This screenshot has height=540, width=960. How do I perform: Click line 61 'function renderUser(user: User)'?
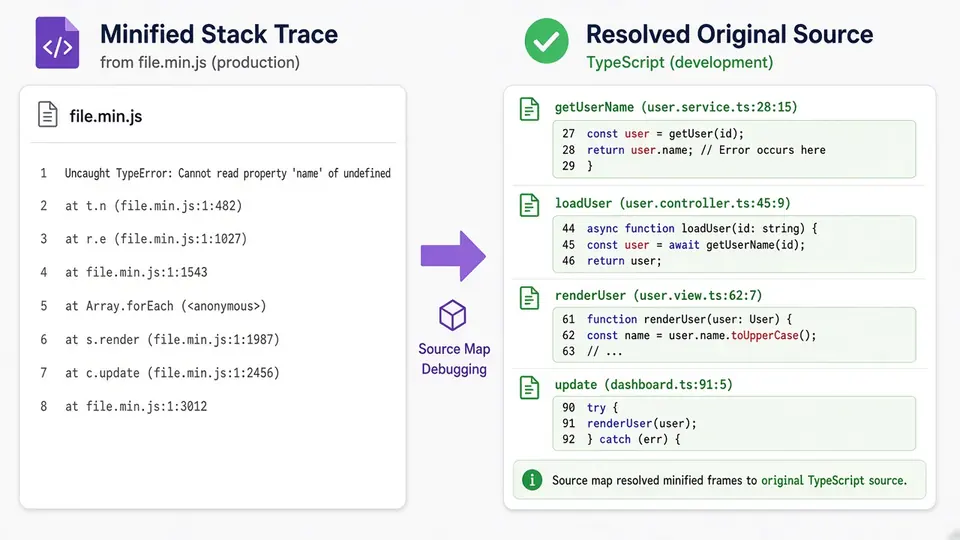[689, 319]
